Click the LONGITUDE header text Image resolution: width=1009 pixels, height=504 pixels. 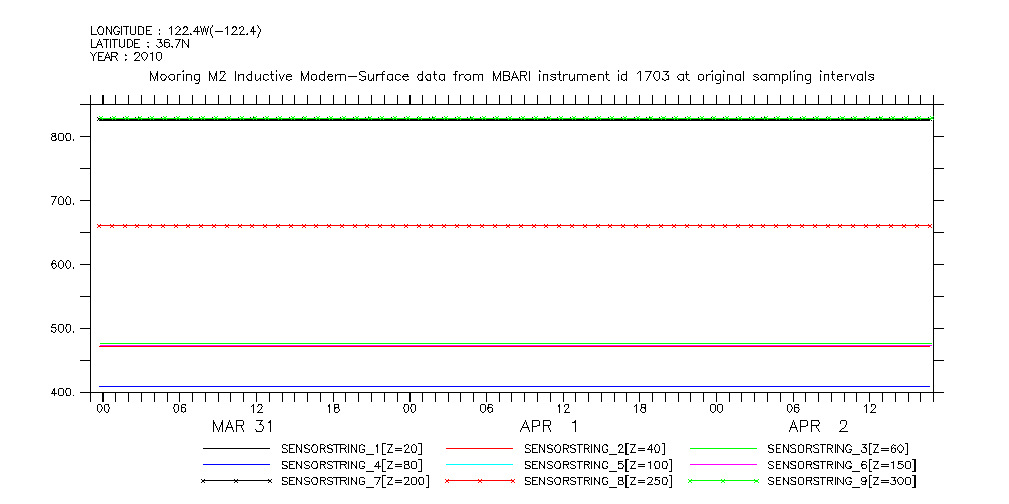pyautogui.click(x=176, y=32)
